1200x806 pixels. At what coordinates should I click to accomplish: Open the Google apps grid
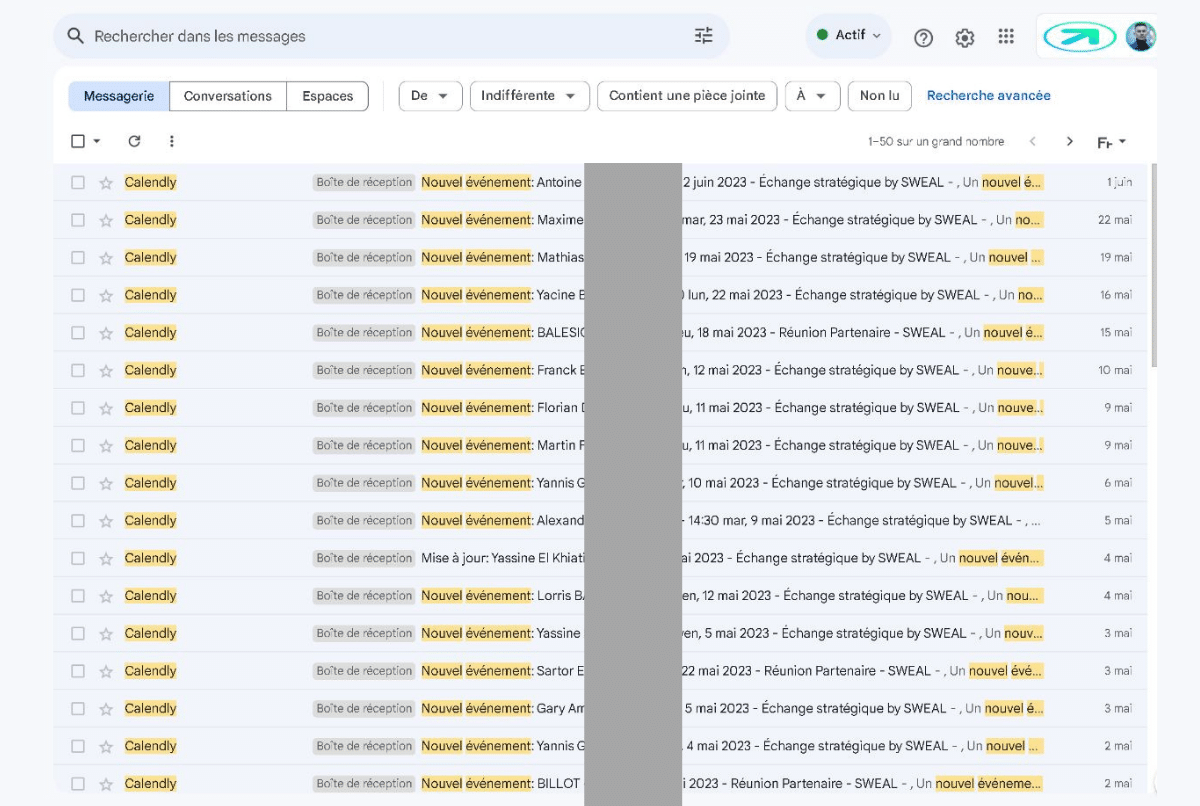pyautogui.click(x=1006, y=37)
